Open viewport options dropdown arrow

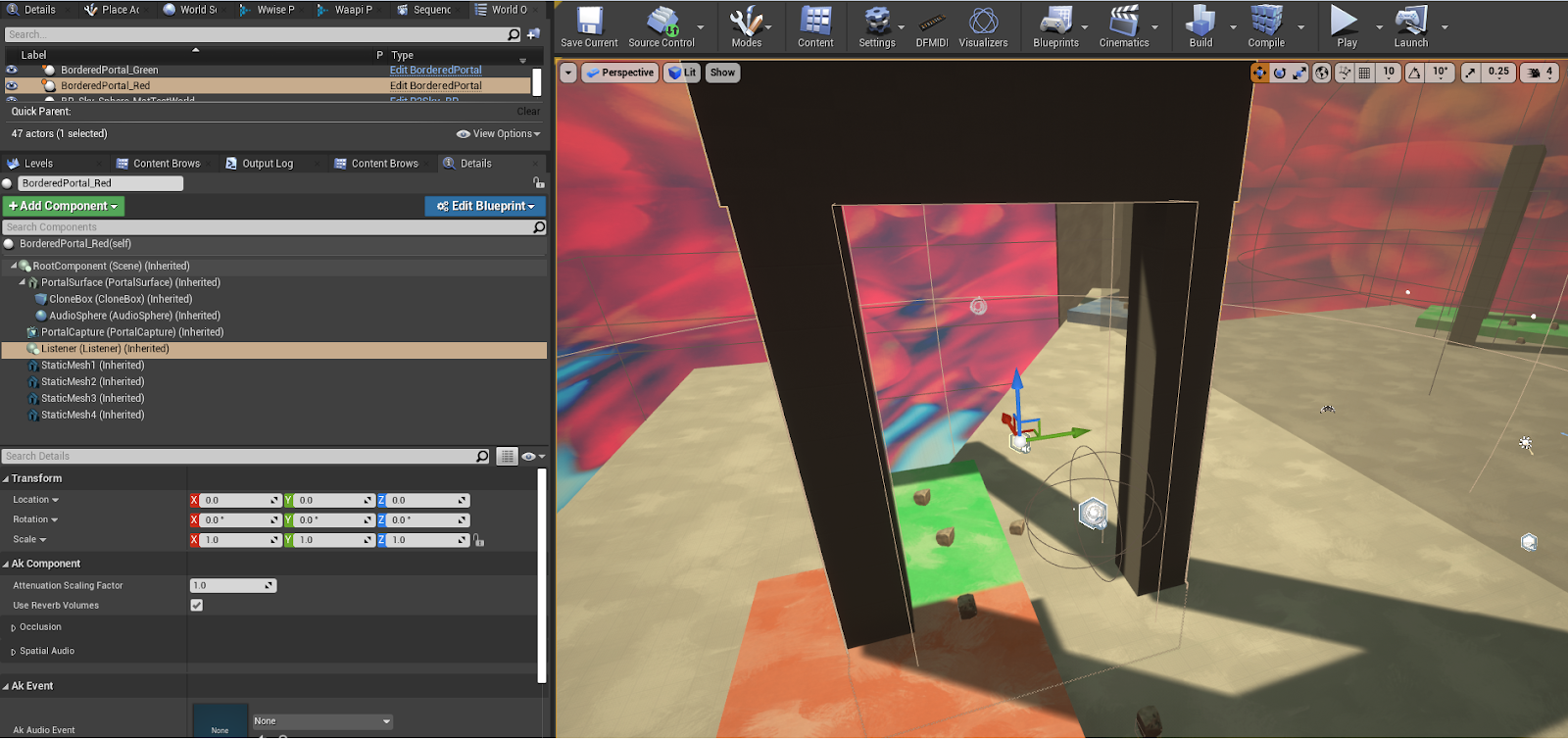568,73
